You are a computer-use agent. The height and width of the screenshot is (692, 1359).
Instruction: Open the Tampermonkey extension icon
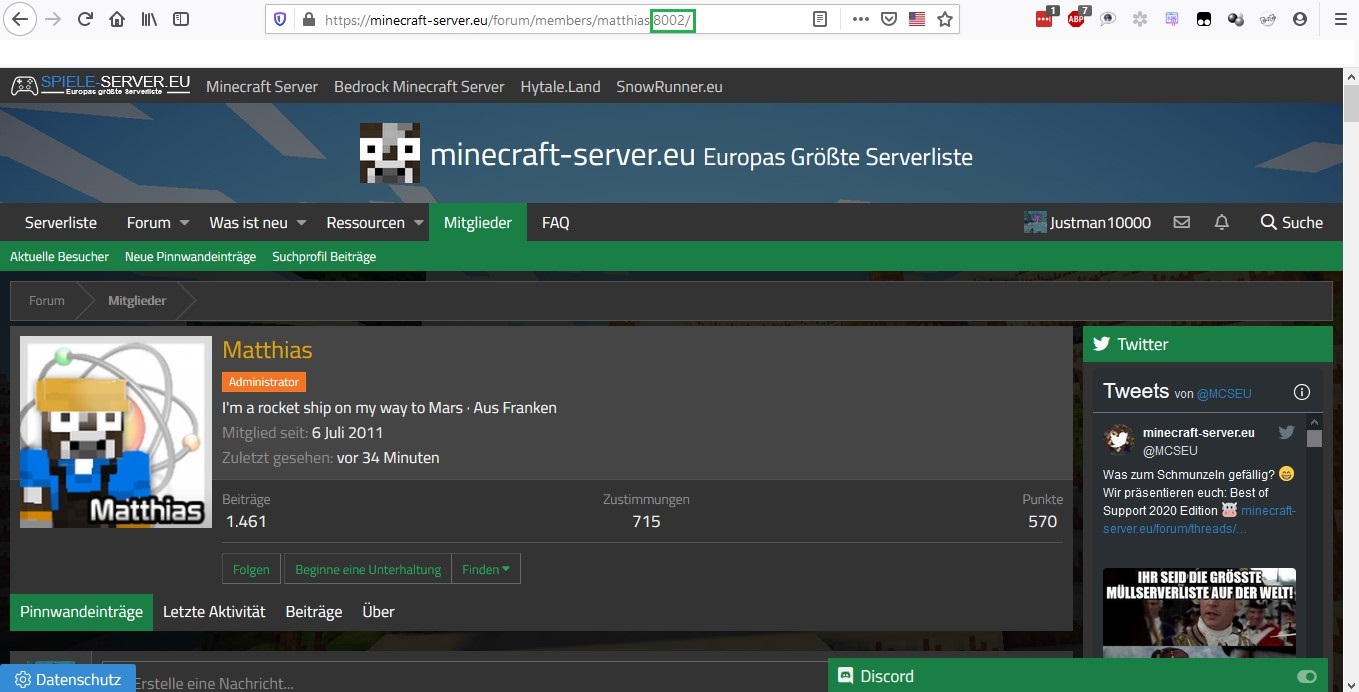1204,19
